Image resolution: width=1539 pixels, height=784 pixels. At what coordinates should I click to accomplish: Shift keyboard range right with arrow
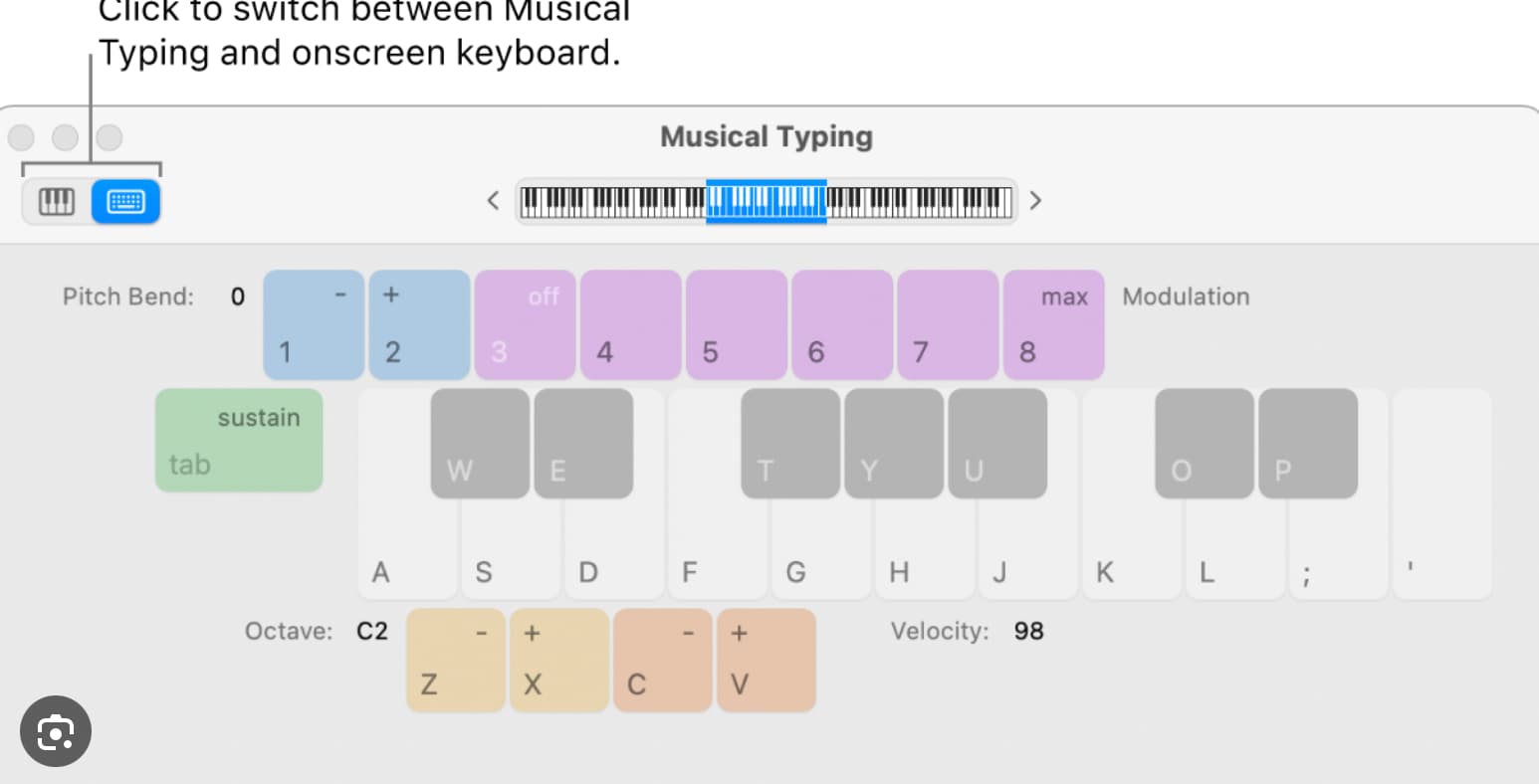tap(1035, 201)
